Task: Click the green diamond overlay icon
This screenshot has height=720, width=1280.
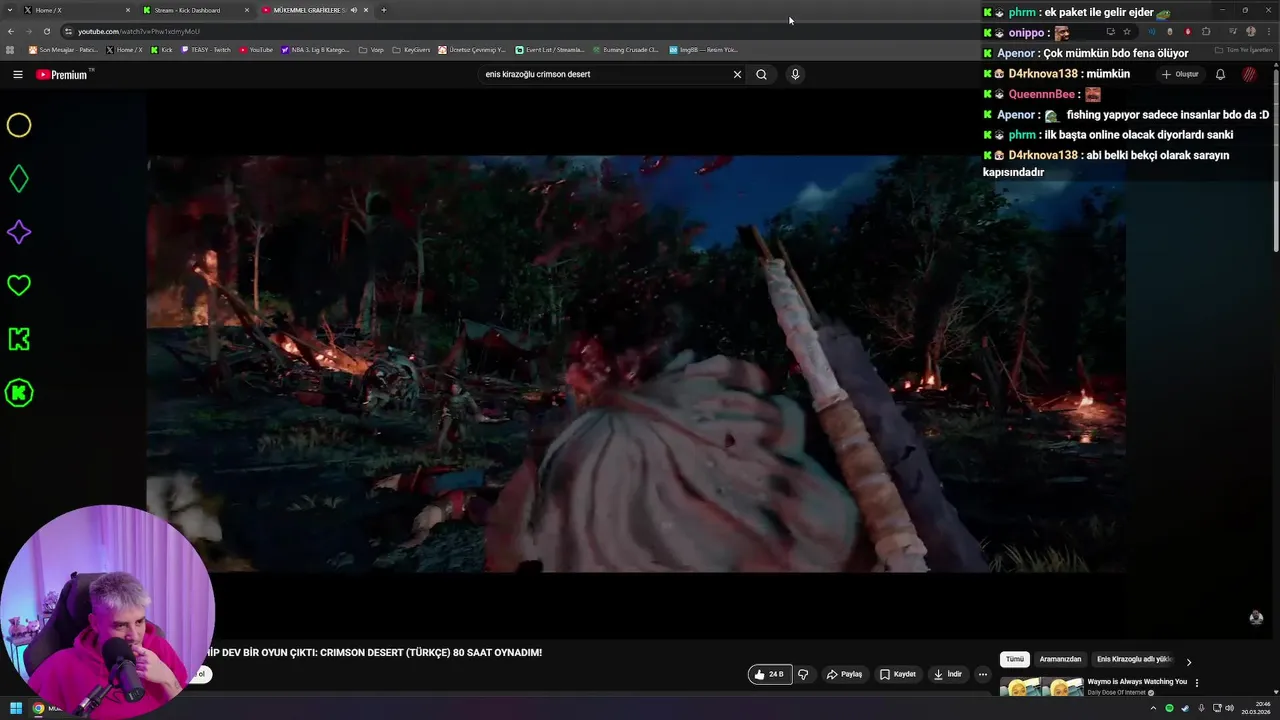Action: 19,179
